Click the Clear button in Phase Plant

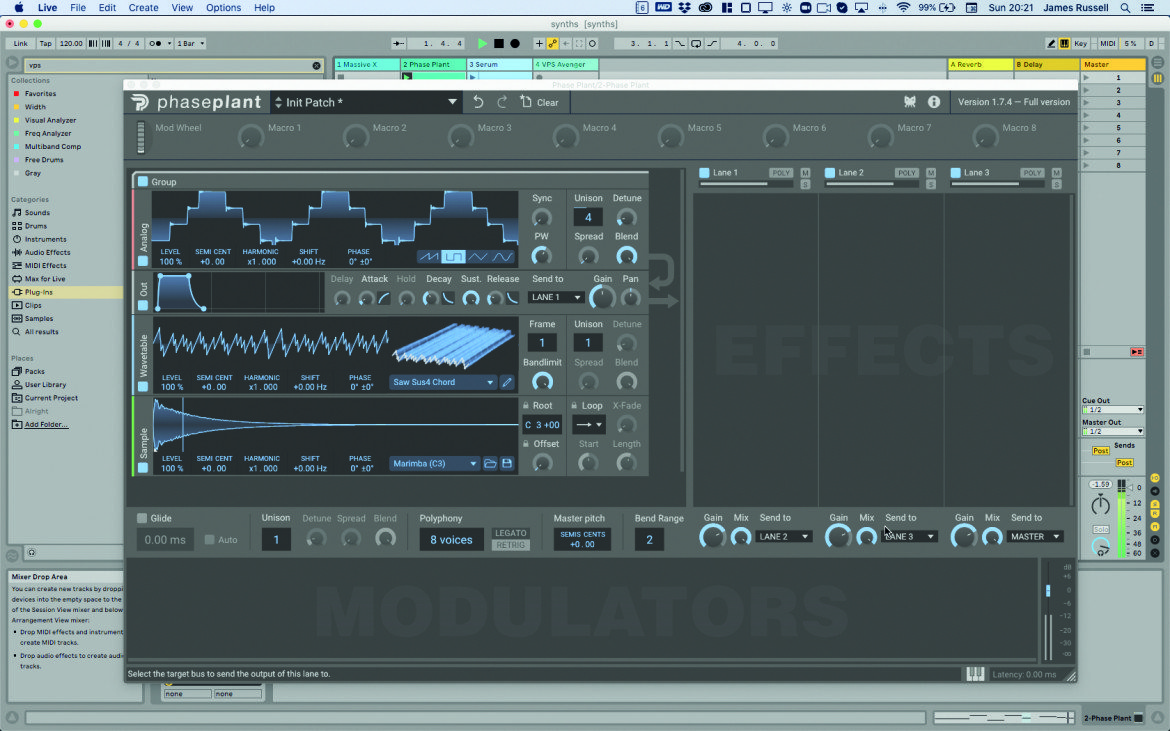(x=539, y=102)
